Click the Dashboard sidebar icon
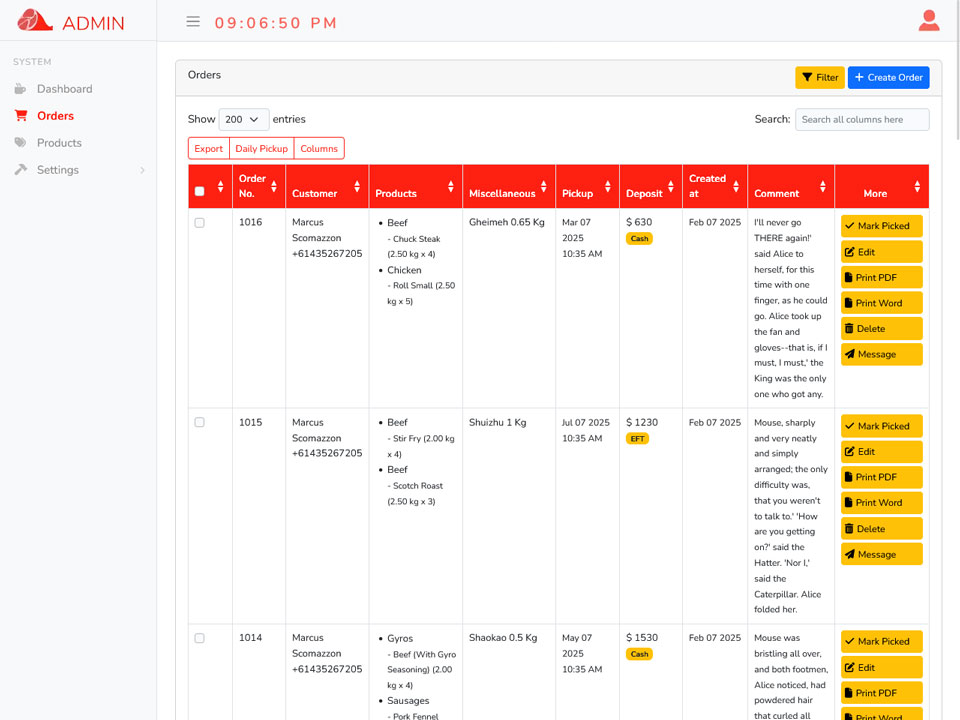Viewport: 960px width, 720px height. click(20, 89)
